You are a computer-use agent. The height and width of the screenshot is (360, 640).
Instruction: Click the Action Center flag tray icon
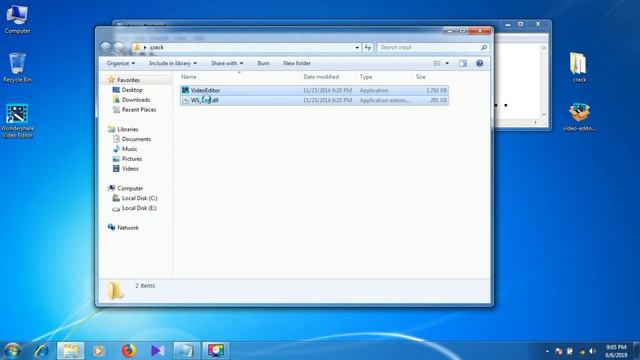[x=558, y=351]
